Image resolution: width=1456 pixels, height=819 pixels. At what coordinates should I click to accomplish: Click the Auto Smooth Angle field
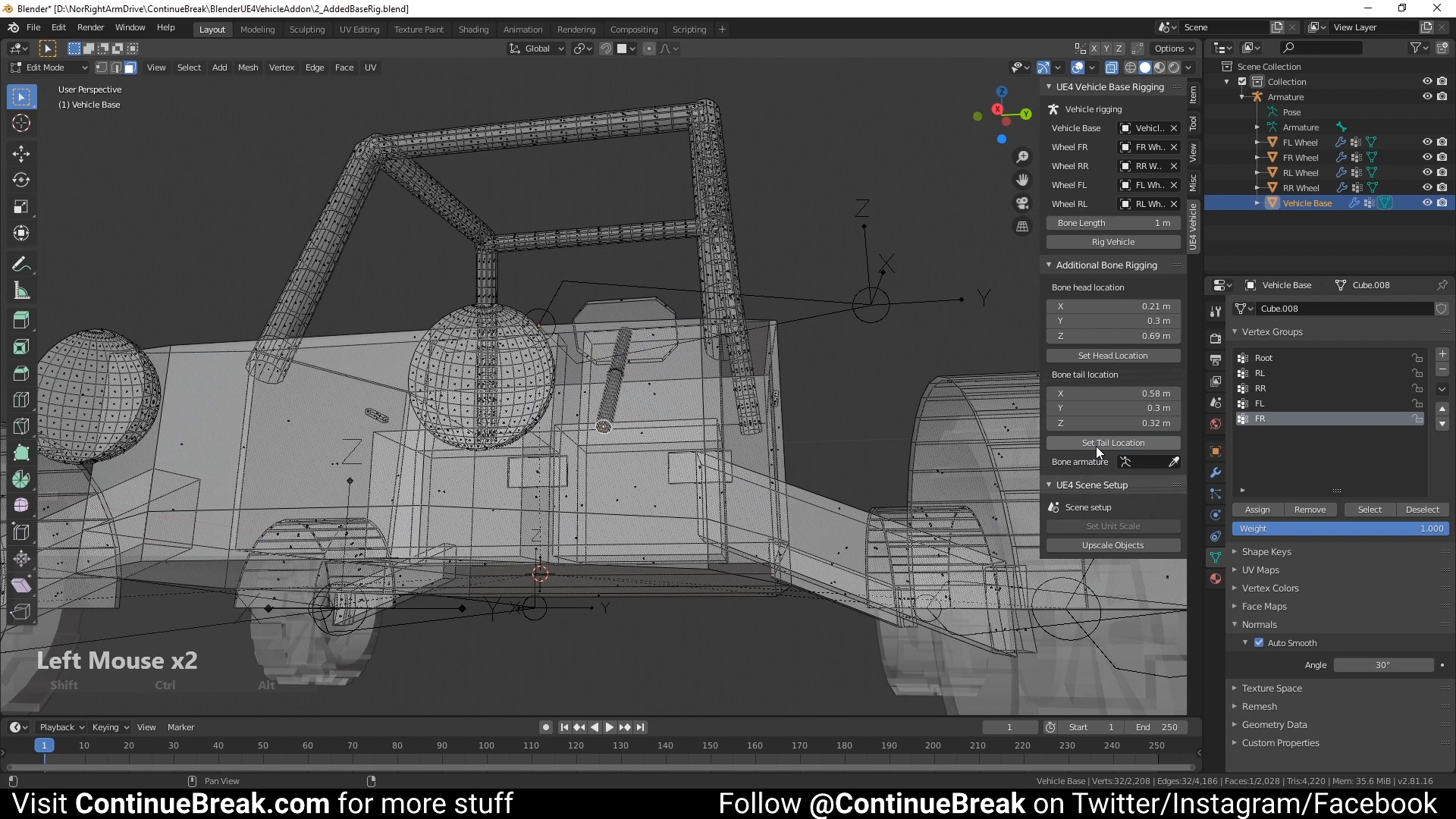click(1383, 665)
